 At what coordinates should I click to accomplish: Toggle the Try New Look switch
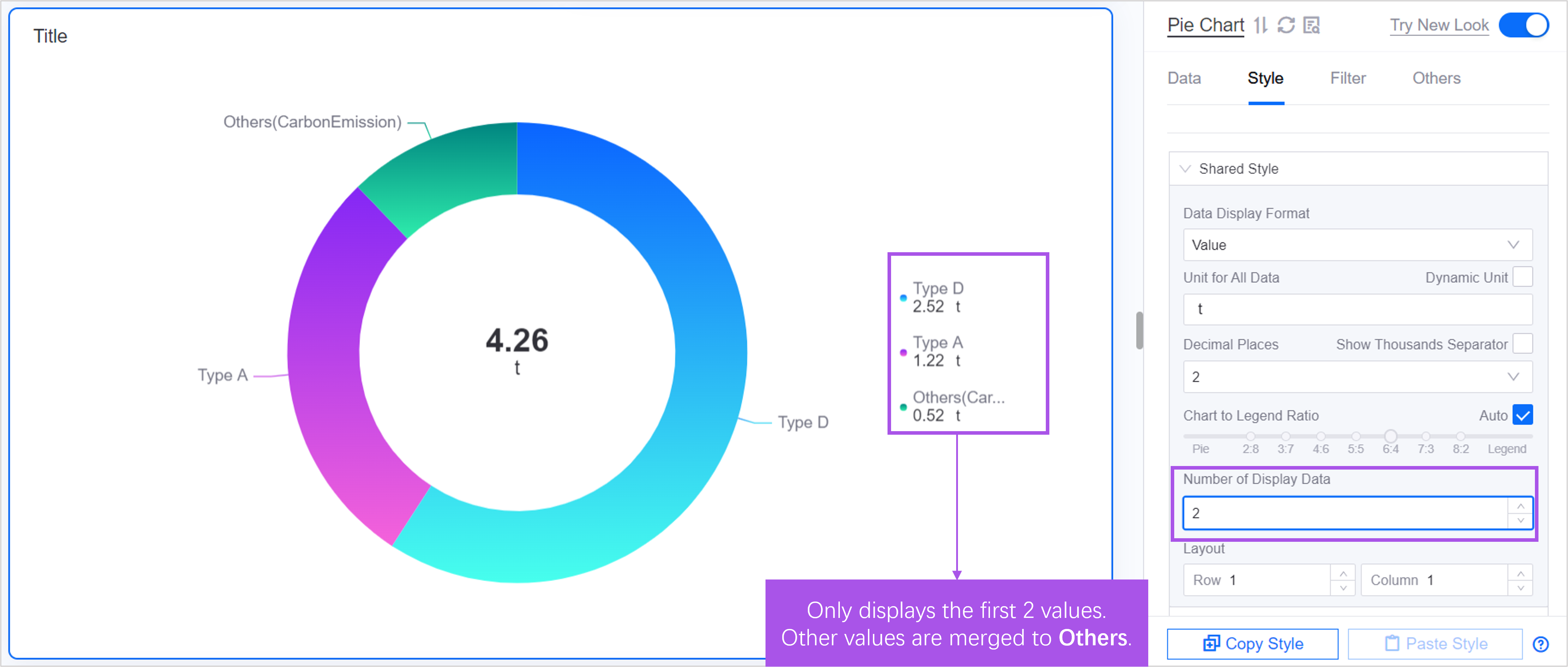coord(1523,26)
